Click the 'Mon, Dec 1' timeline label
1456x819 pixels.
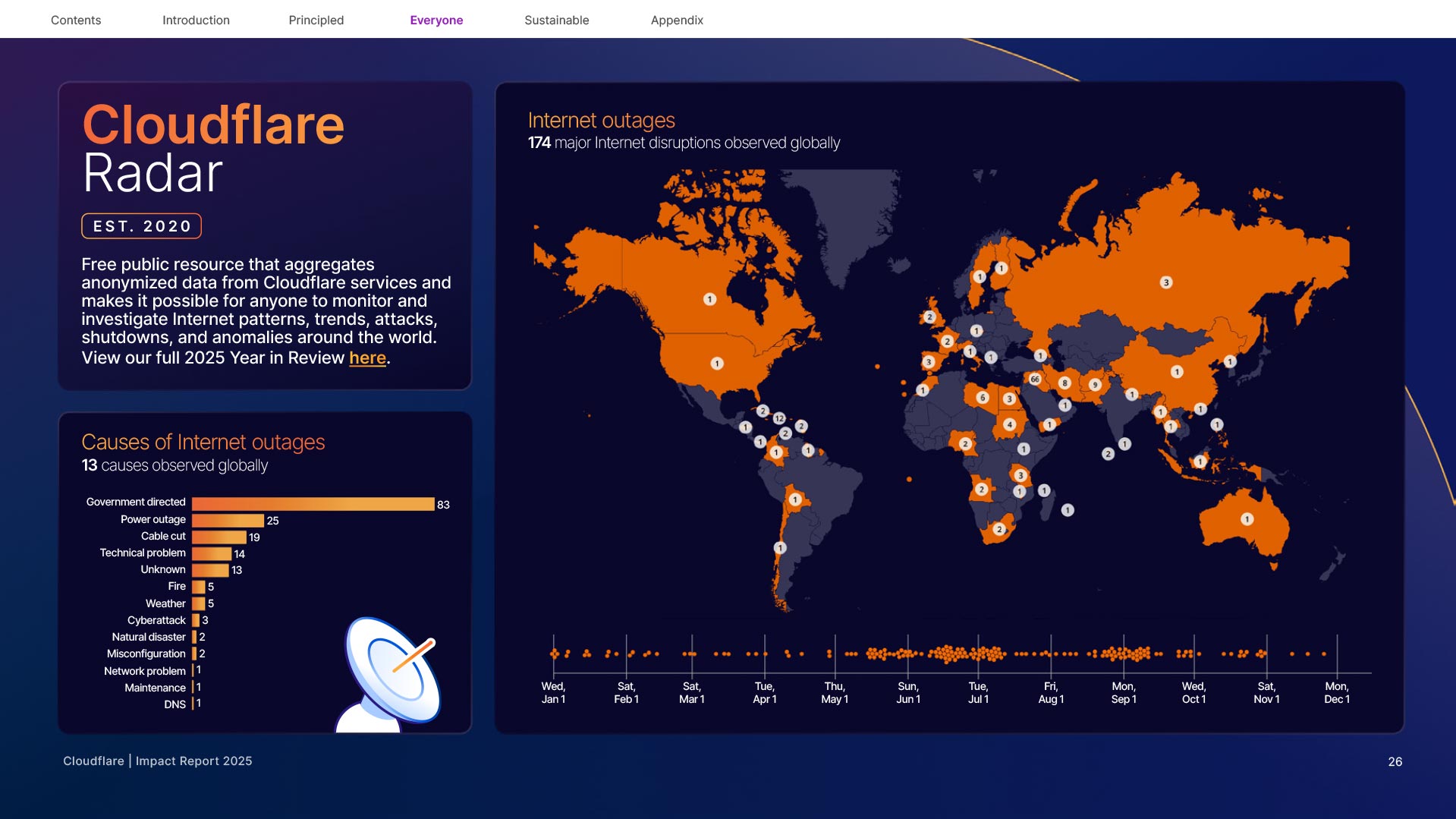tap(1337, 692)
